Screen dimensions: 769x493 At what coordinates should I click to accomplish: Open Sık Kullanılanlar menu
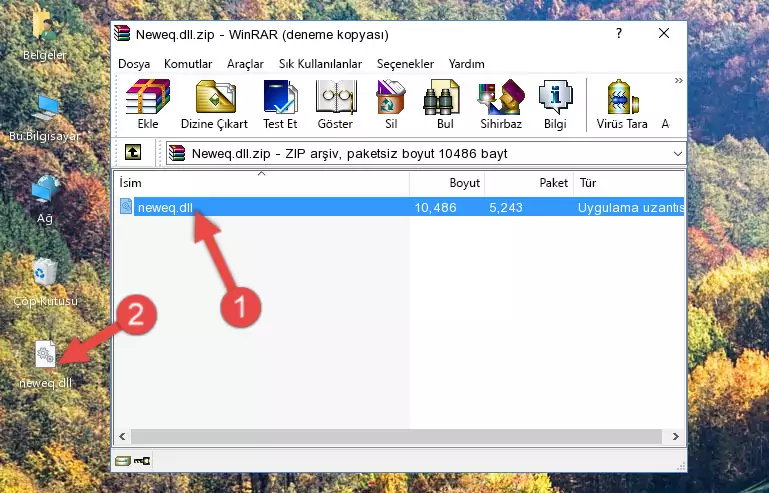320,64
